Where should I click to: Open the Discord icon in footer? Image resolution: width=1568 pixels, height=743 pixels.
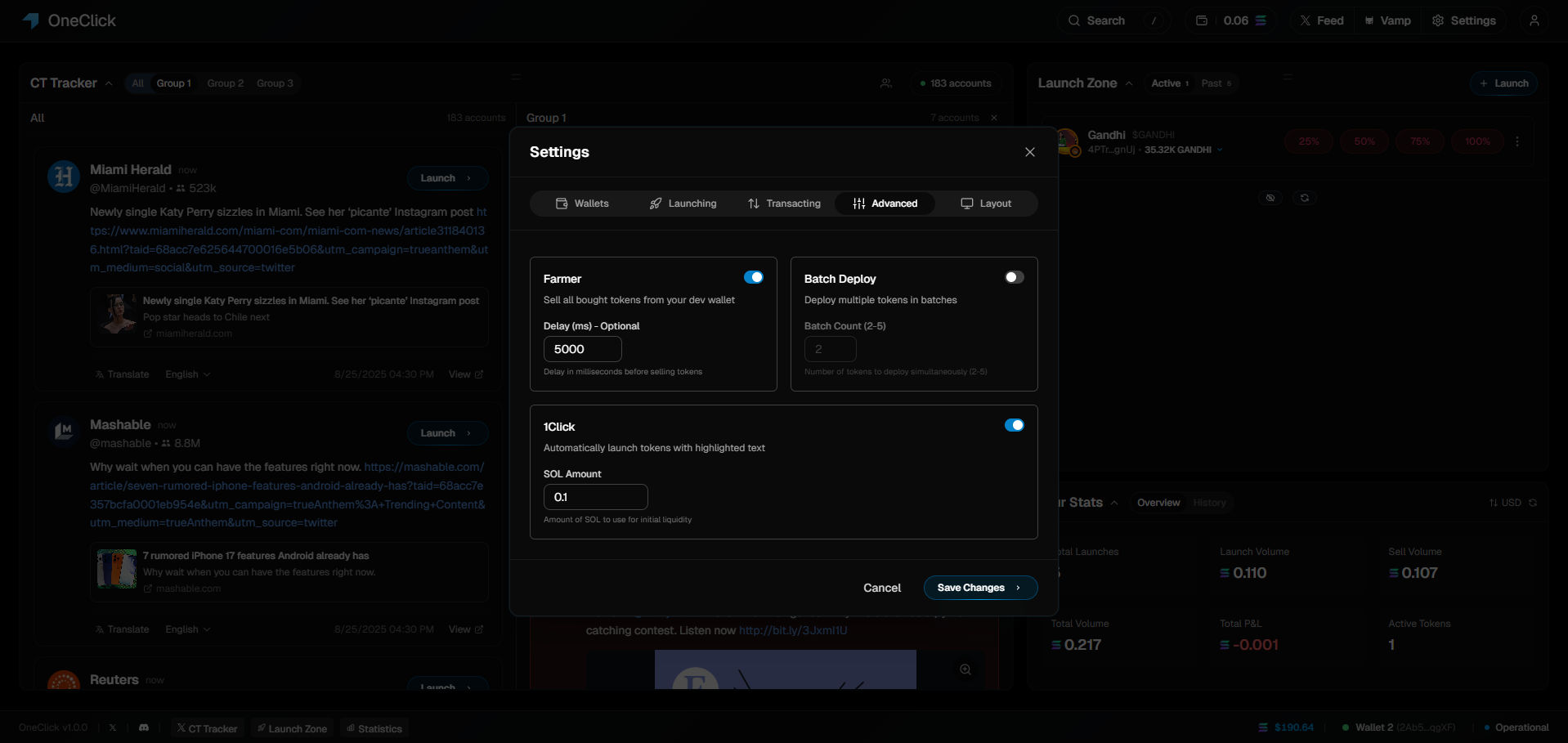pyautogui.click(x=144, y=727)
